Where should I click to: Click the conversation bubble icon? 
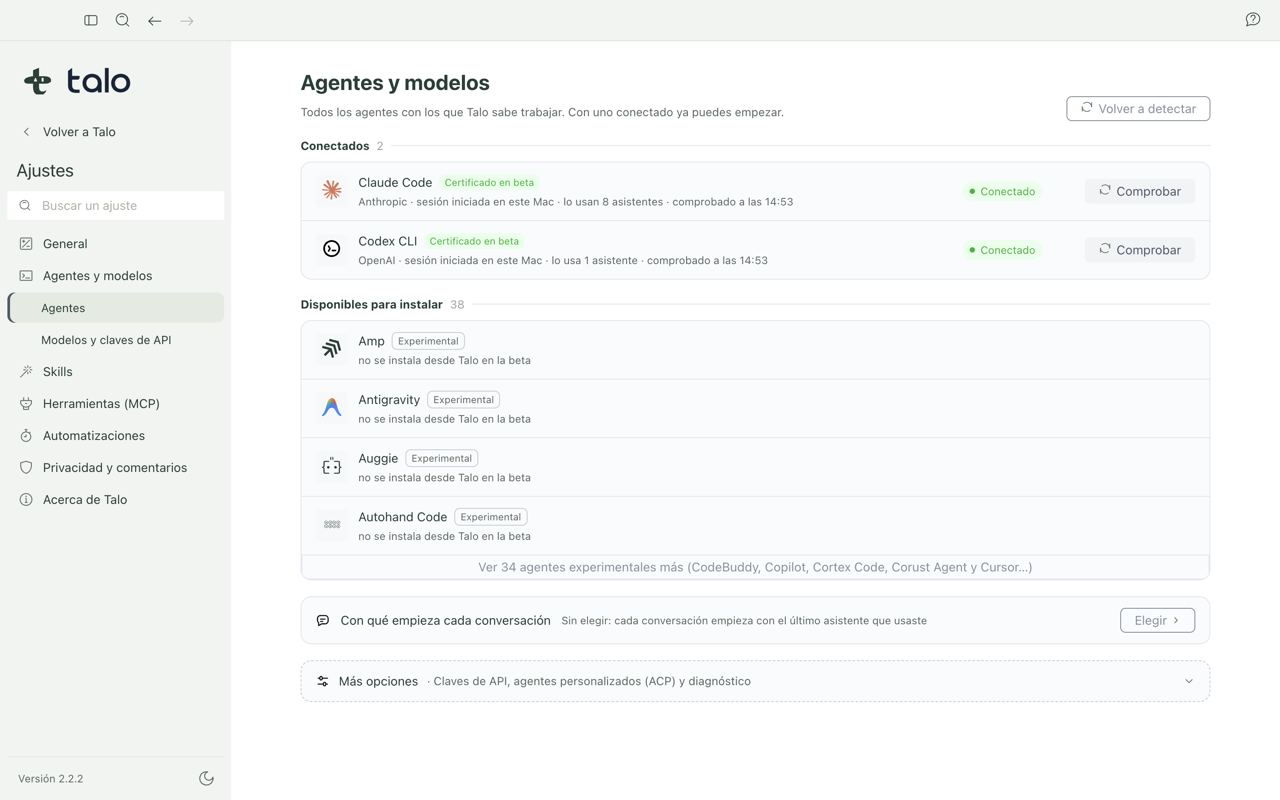pos(323,620)
